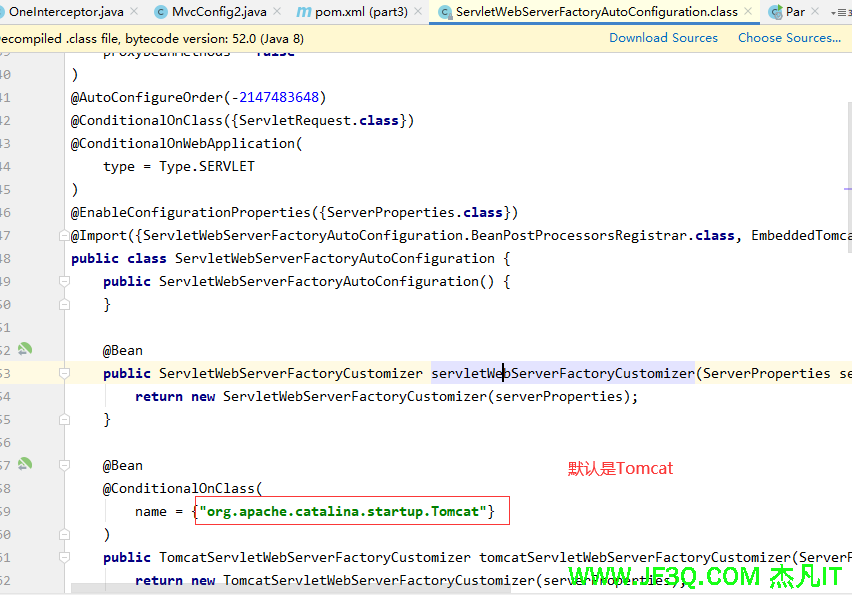Close the ServletWebServerFactoryAutoConfiguration.class tab

pyautogui.click(x=750, y=12)
